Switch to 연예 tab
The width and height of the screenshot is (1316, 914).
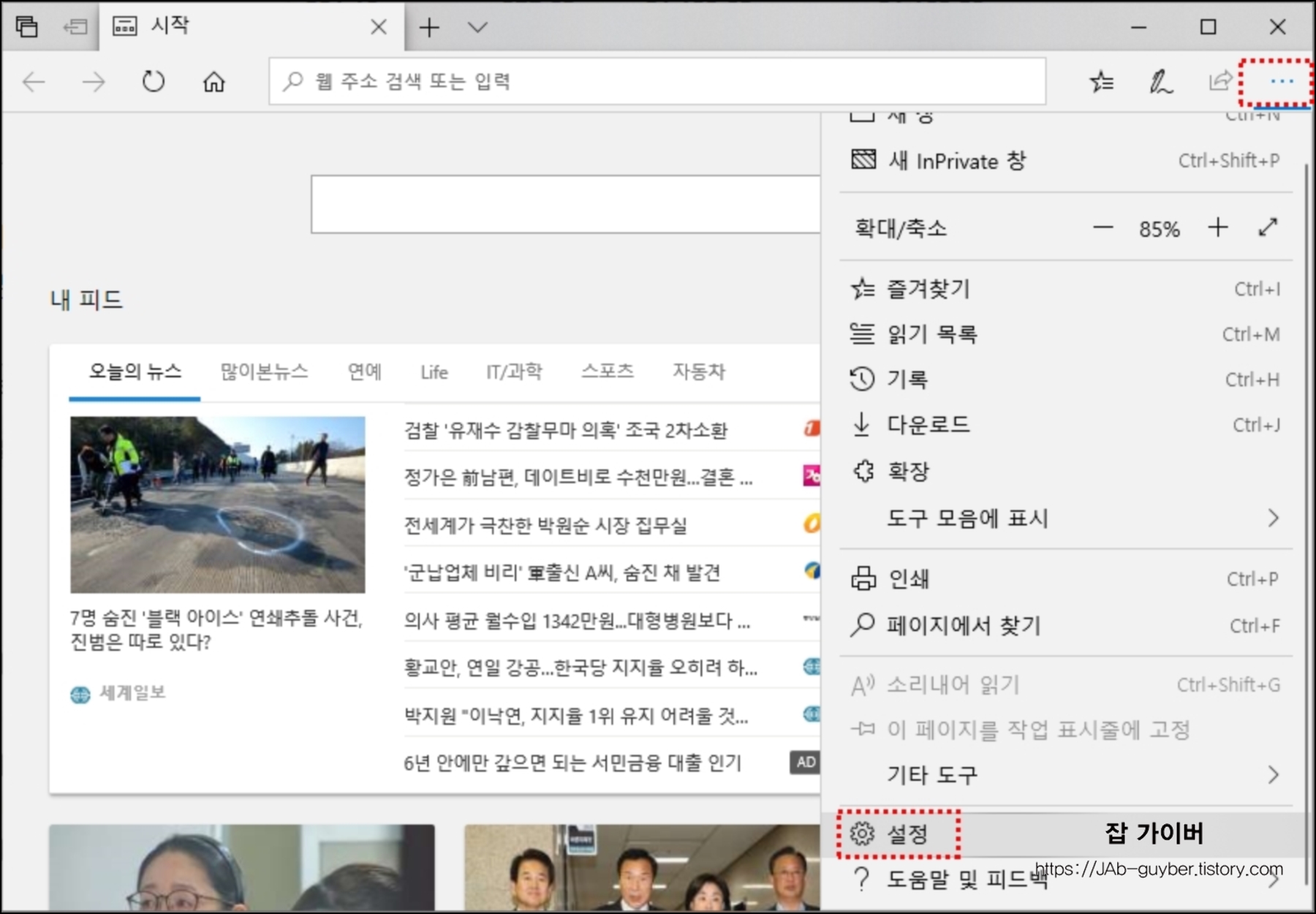(x=365, y=372)
